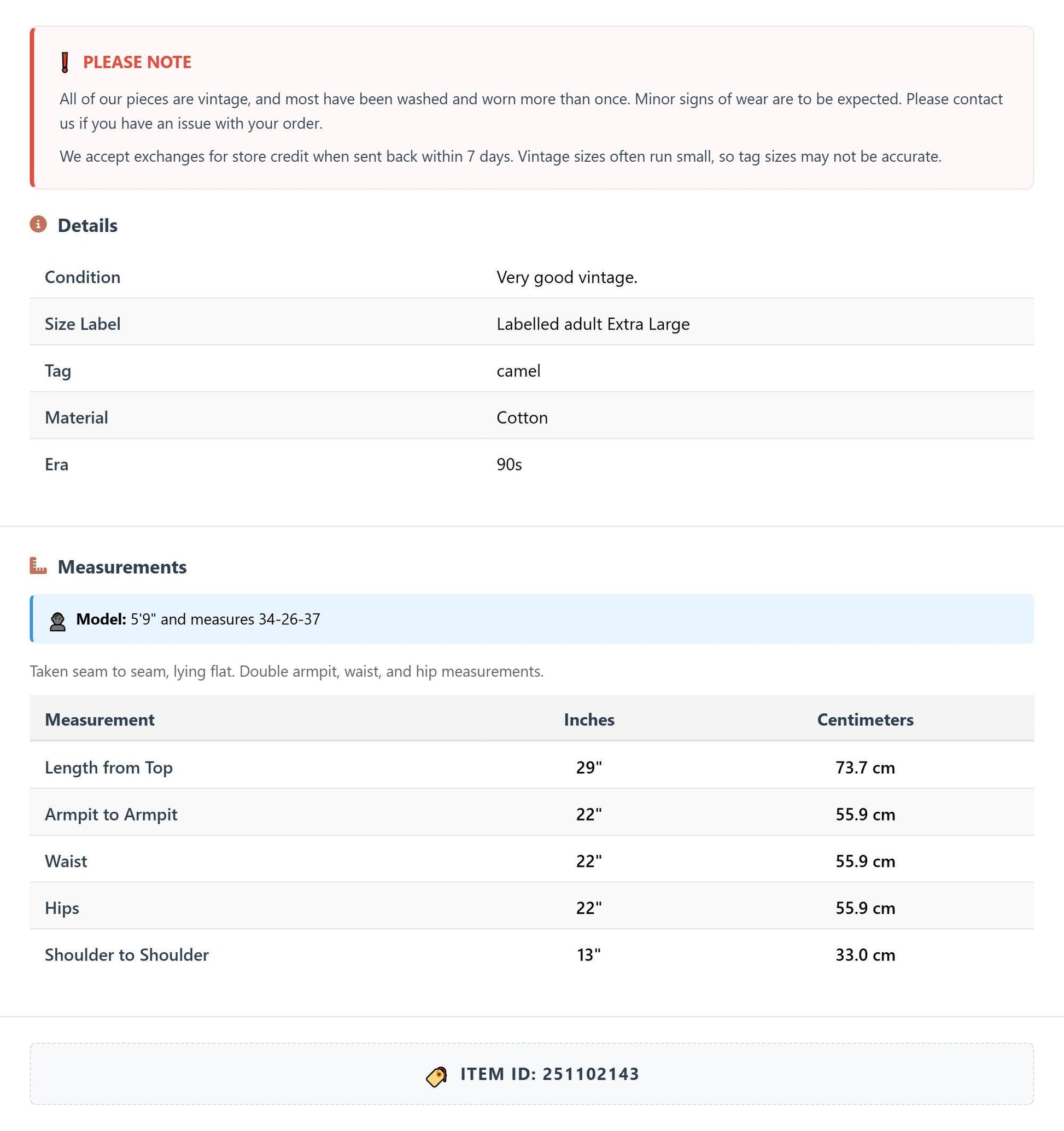Click the Length from Top row
This screenshot has width=1064, height=1131.
[531, 767]
